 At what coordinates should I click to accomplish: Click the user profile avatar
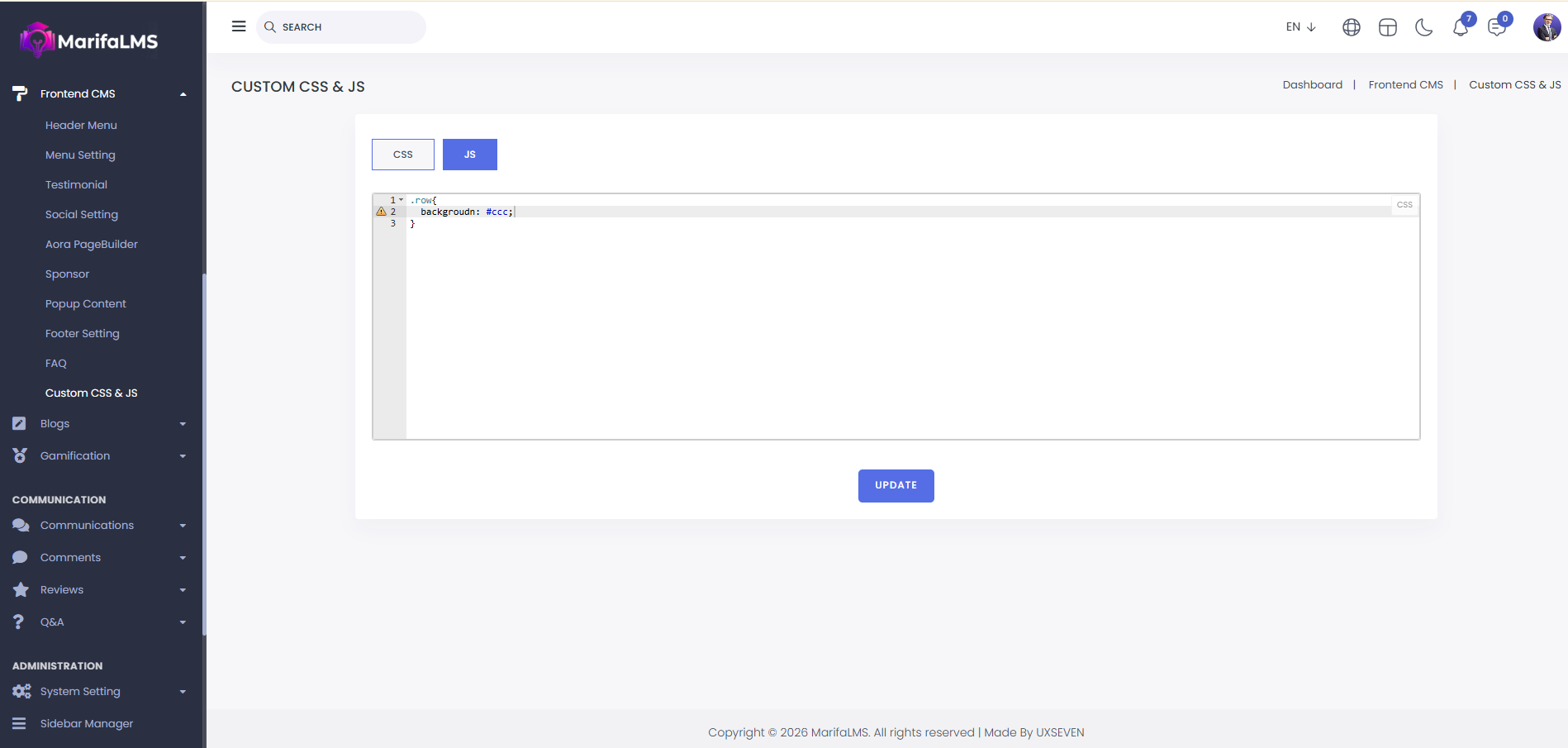click(x=1547, y=27)
